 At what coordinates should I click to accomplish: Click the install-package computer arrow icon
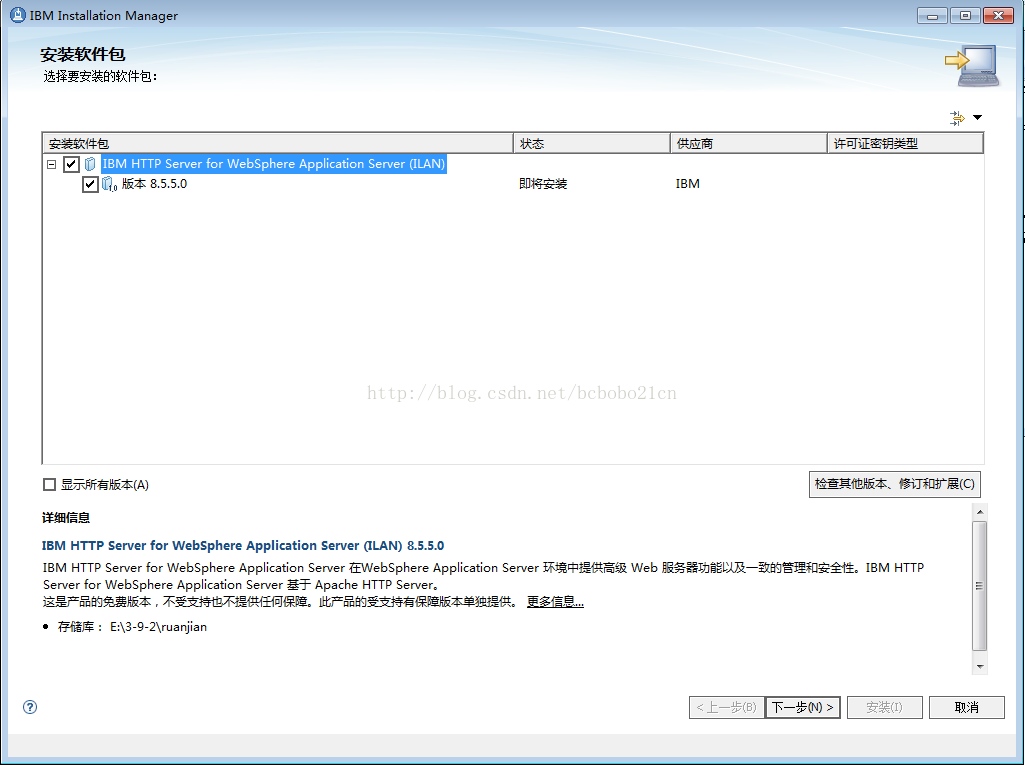972,65
